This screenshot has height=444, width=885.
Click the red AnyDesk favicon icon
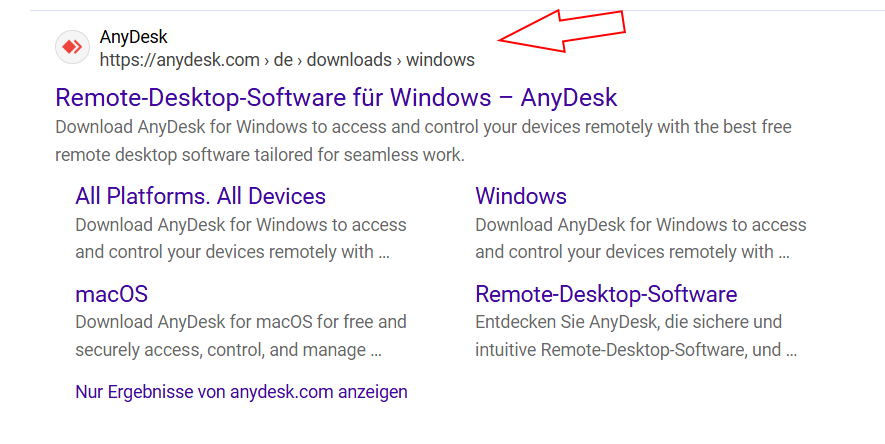[72, 47]
